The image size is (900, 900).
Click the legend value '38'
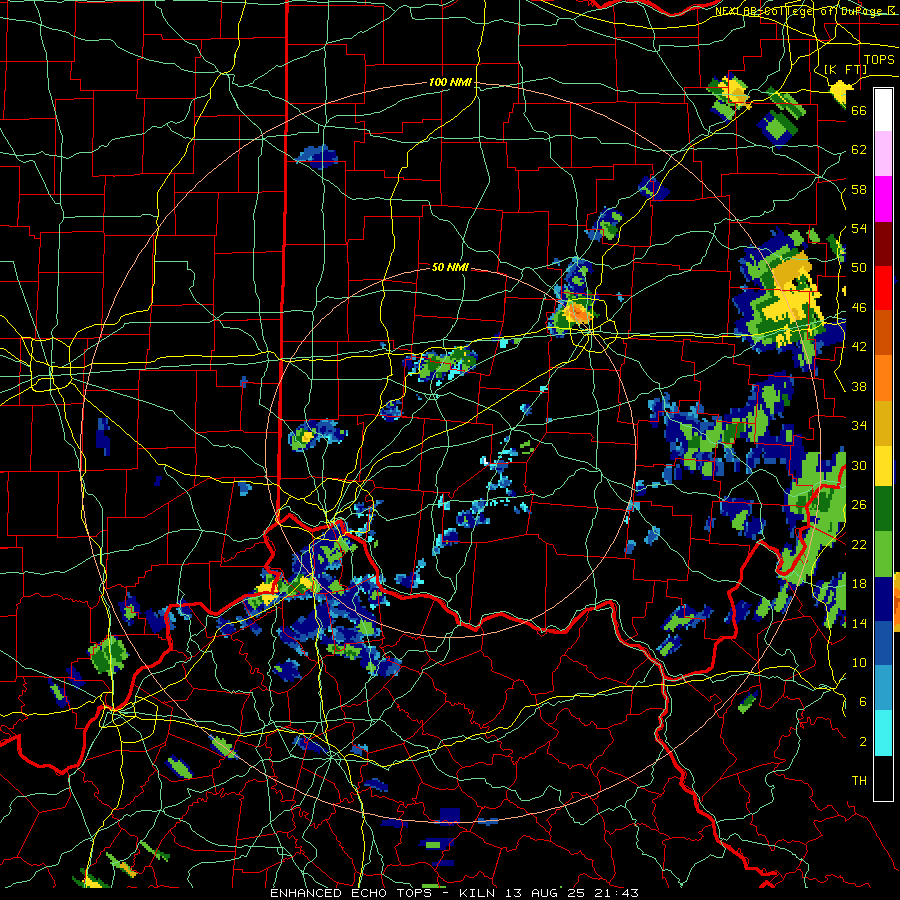tap(859, 386)
